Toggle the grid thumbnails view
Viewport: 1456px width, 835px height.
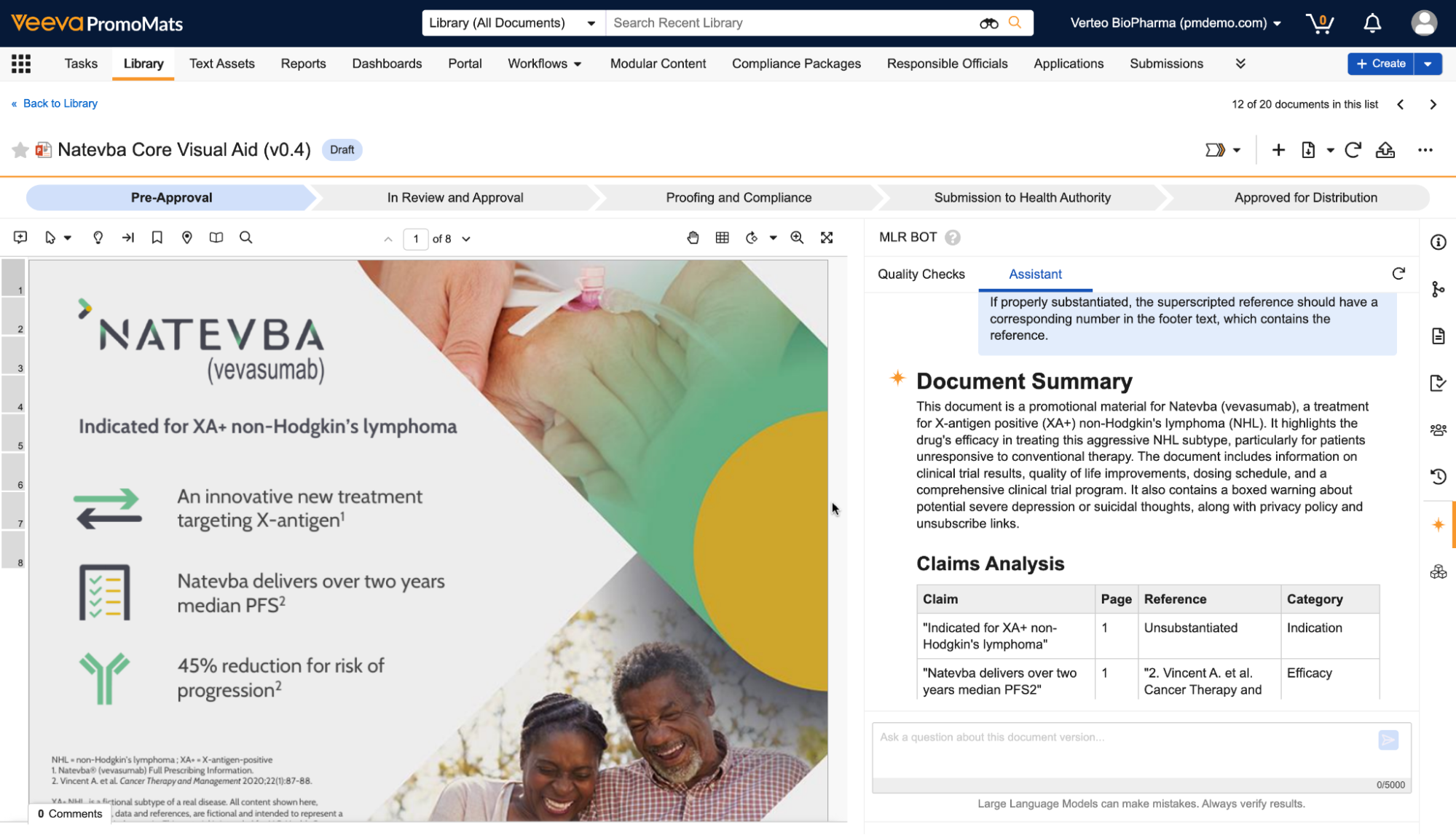click(723, 237)
